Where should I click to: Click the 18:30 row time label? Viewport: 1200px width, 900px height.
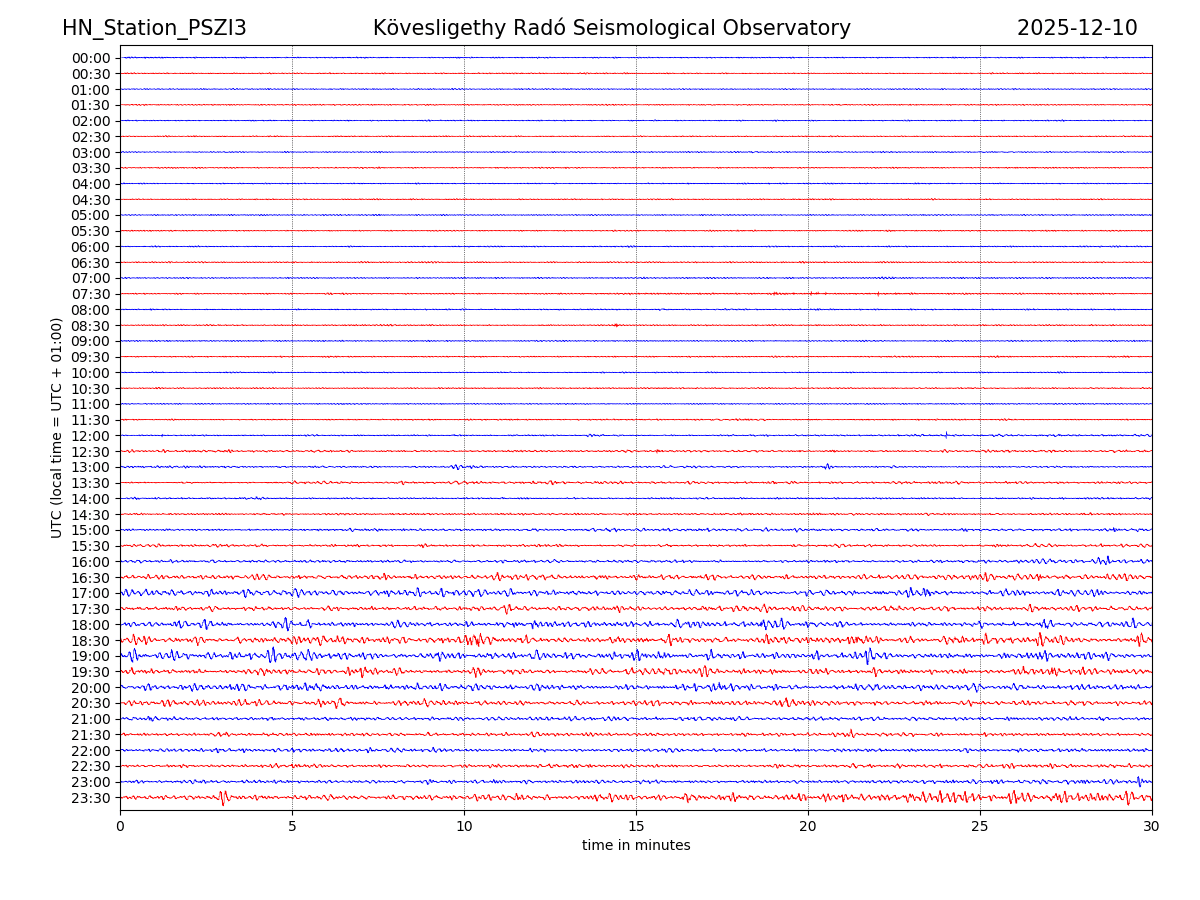(90, 641)
